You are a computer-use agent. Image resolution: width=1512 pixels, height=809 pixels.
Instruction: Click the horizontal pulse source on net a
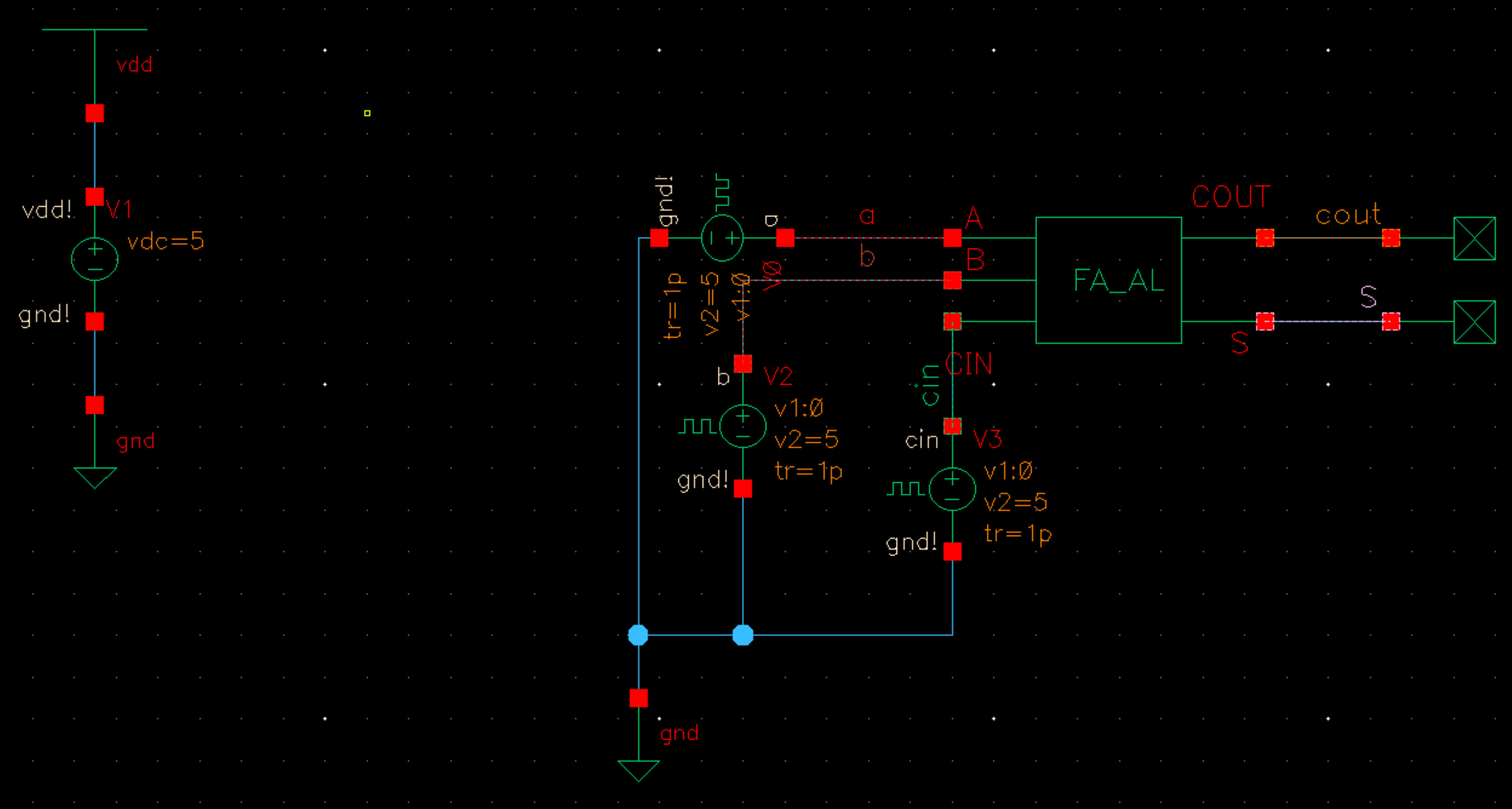coord(722,237)
